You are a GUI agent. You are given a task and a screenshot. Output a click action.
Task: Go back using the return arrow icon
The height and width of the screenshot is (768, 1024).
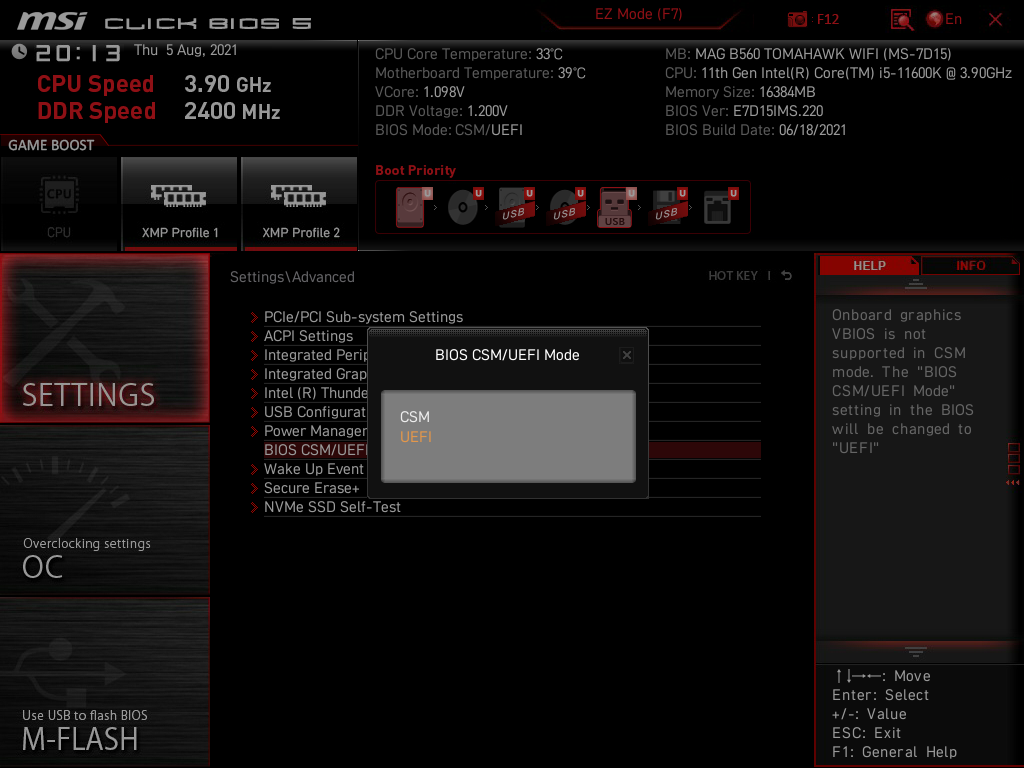click(x=786, y=276)
